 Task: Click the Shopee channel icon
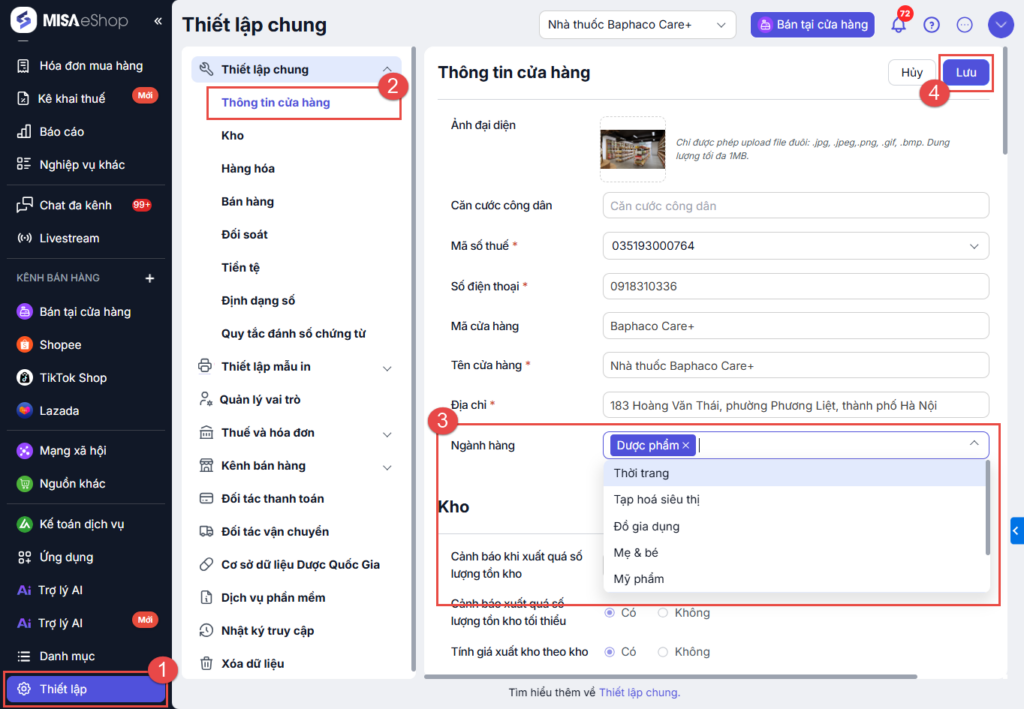pos(24,345)
